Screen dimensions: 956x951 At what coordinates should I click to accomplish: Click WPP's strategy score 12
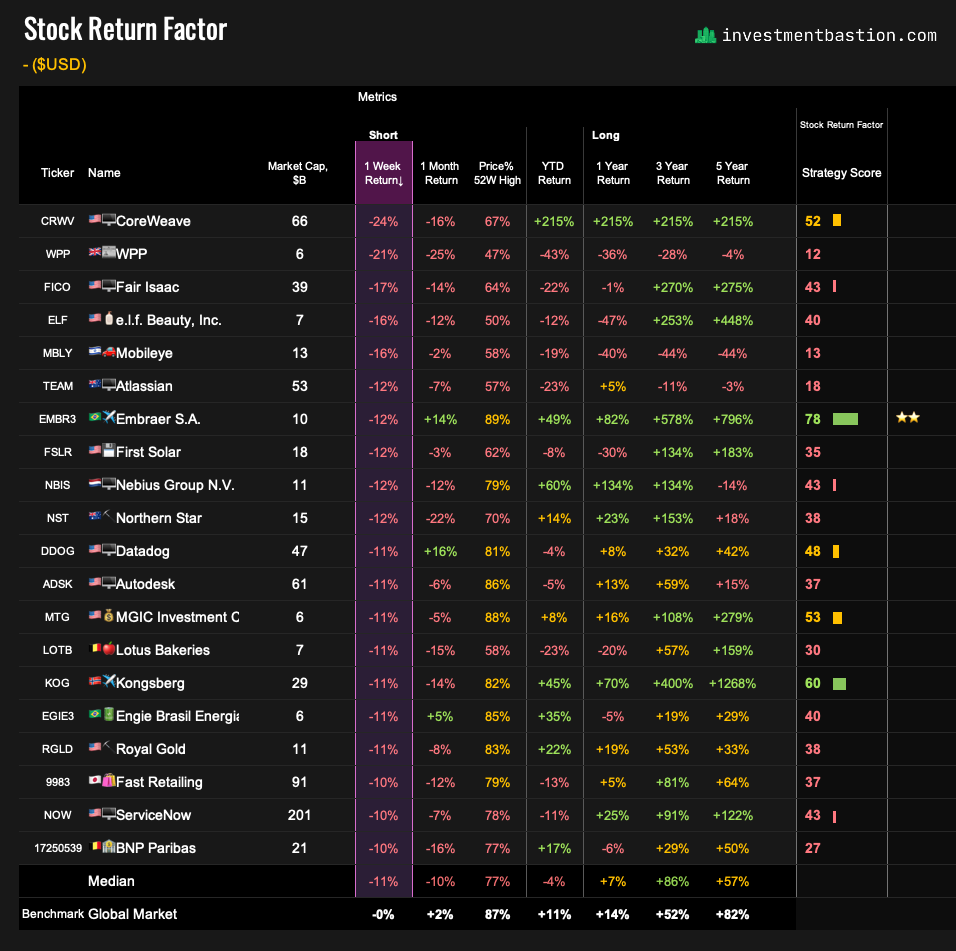[x=813, y=254]
